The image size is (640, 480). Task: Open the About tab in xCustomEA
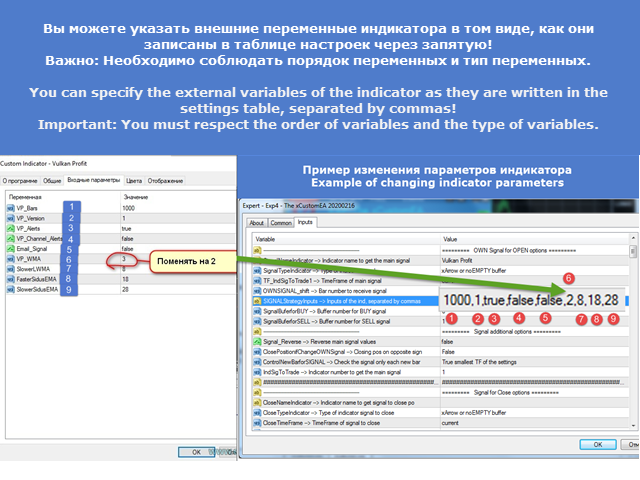pyautogui.click(x=257, y=223)
